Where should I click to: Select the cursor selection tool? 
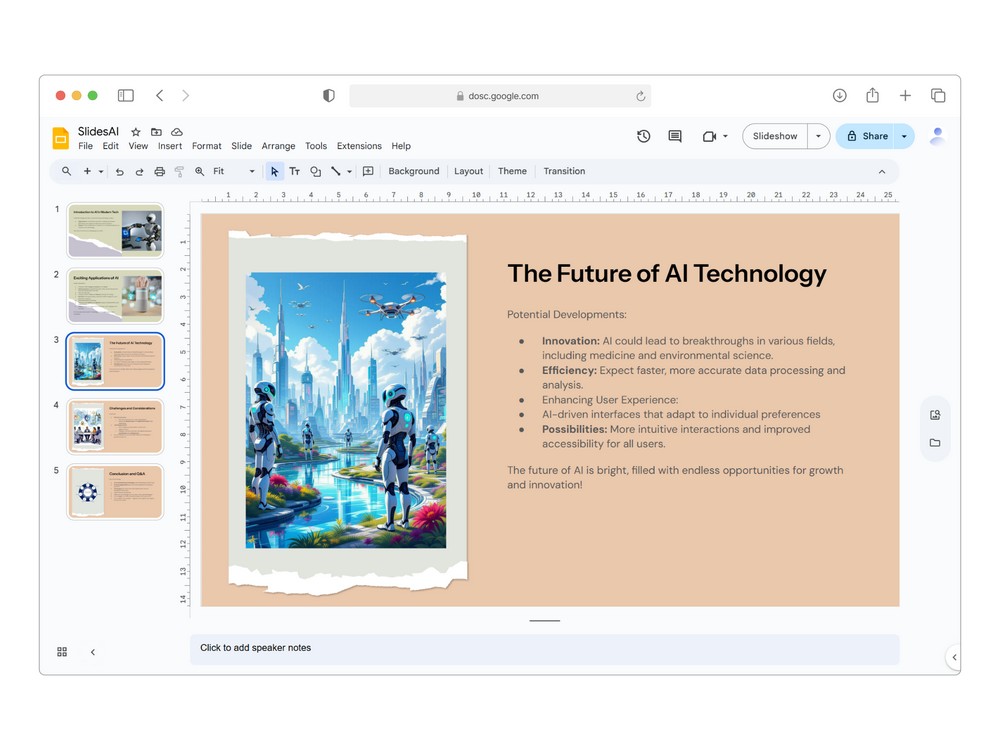274,171
